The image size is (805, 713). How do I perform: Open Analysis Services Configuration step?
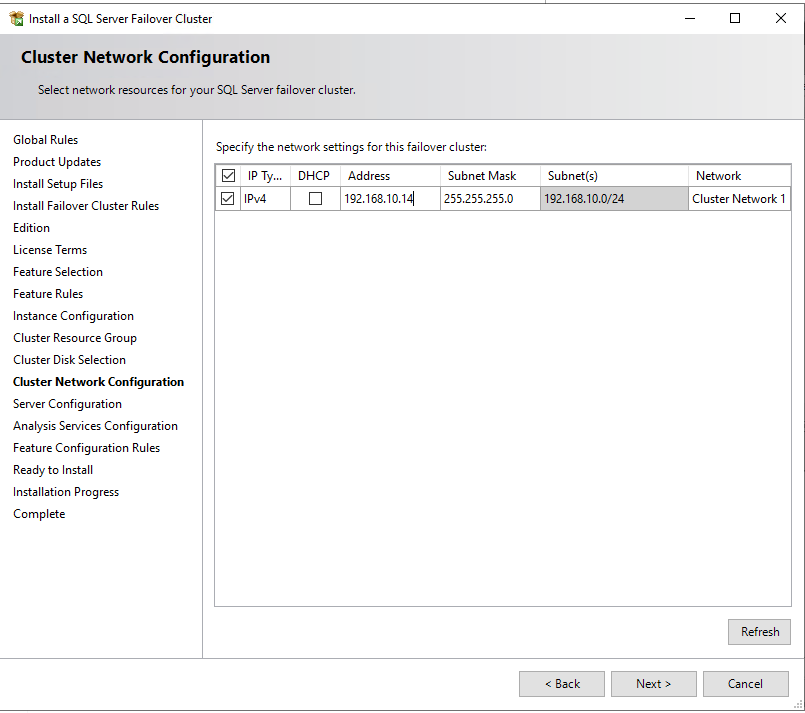tap(95, 426)
